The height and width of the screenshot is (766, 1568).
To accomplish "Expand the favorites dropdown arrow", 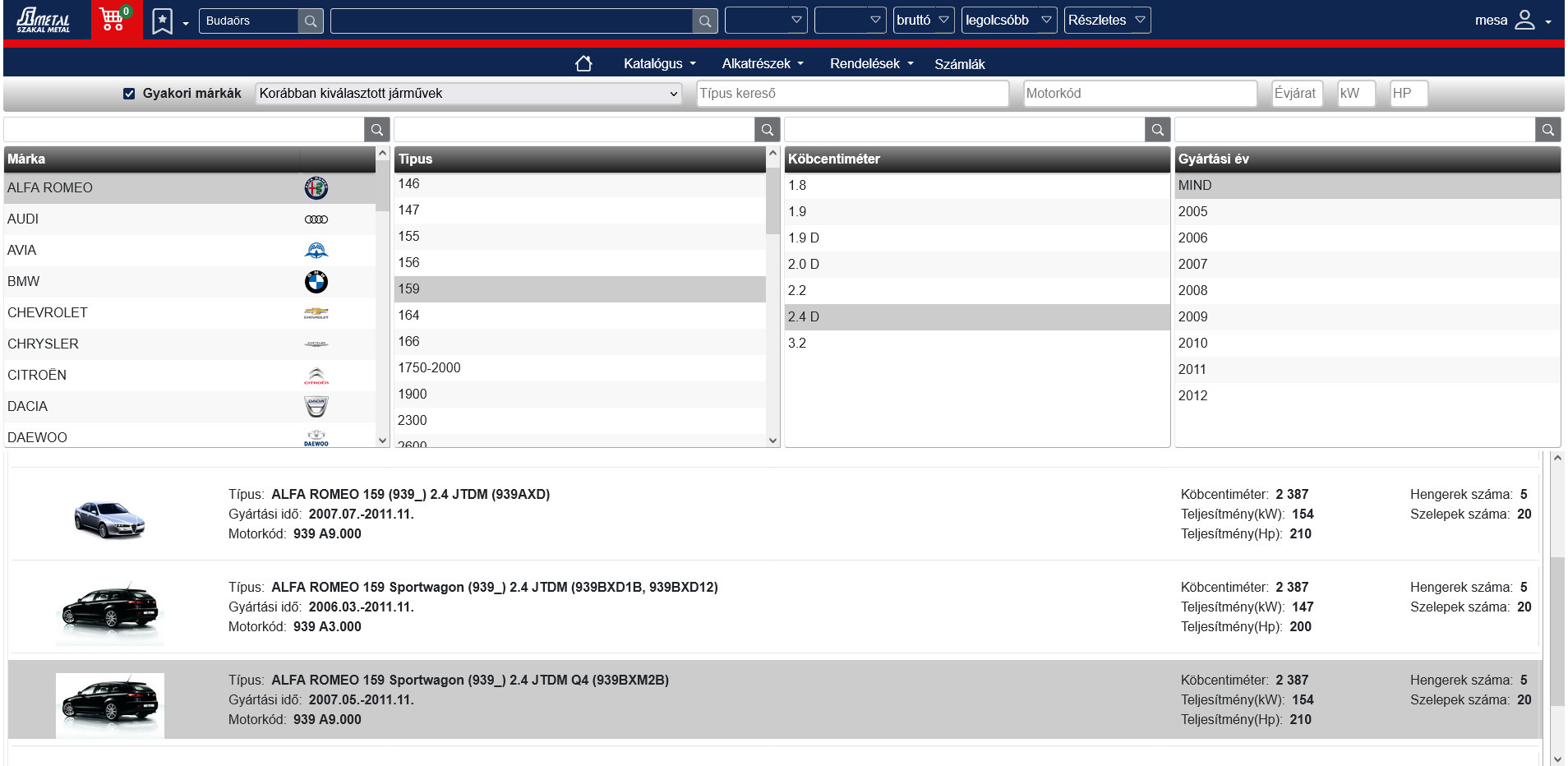I will [x=186, y=23].
